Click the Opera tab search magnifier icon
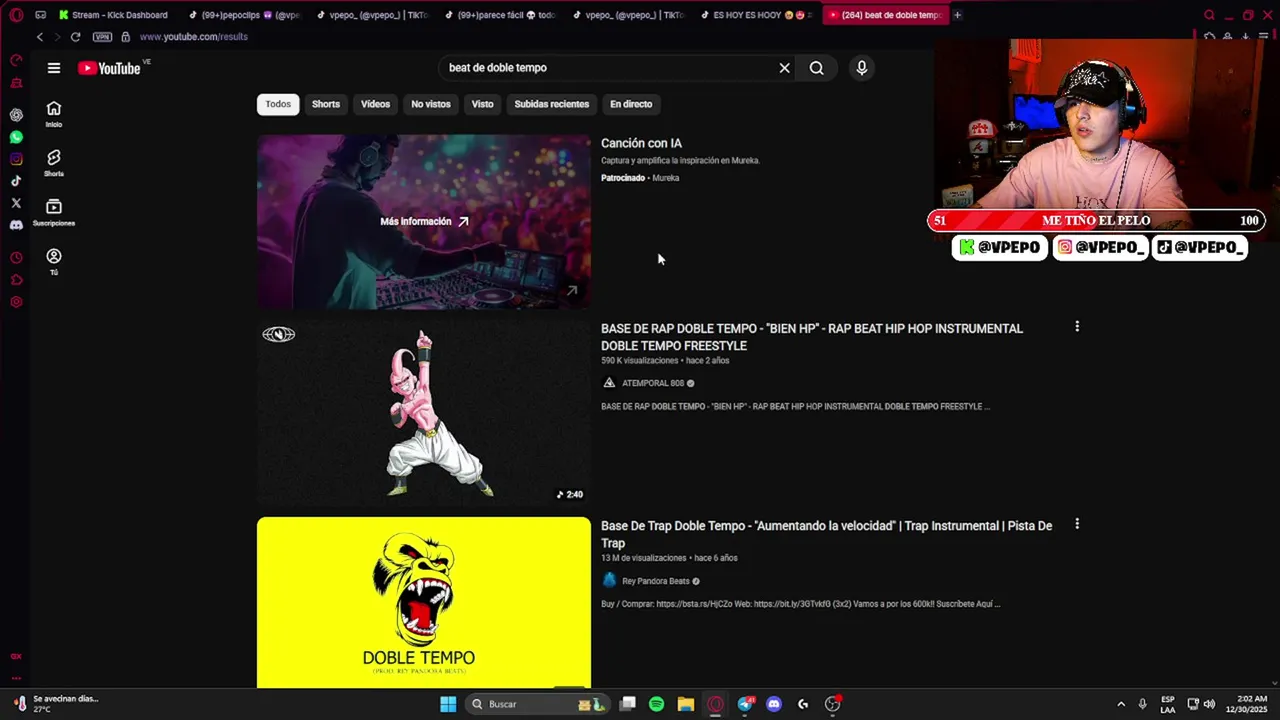 1209,15
